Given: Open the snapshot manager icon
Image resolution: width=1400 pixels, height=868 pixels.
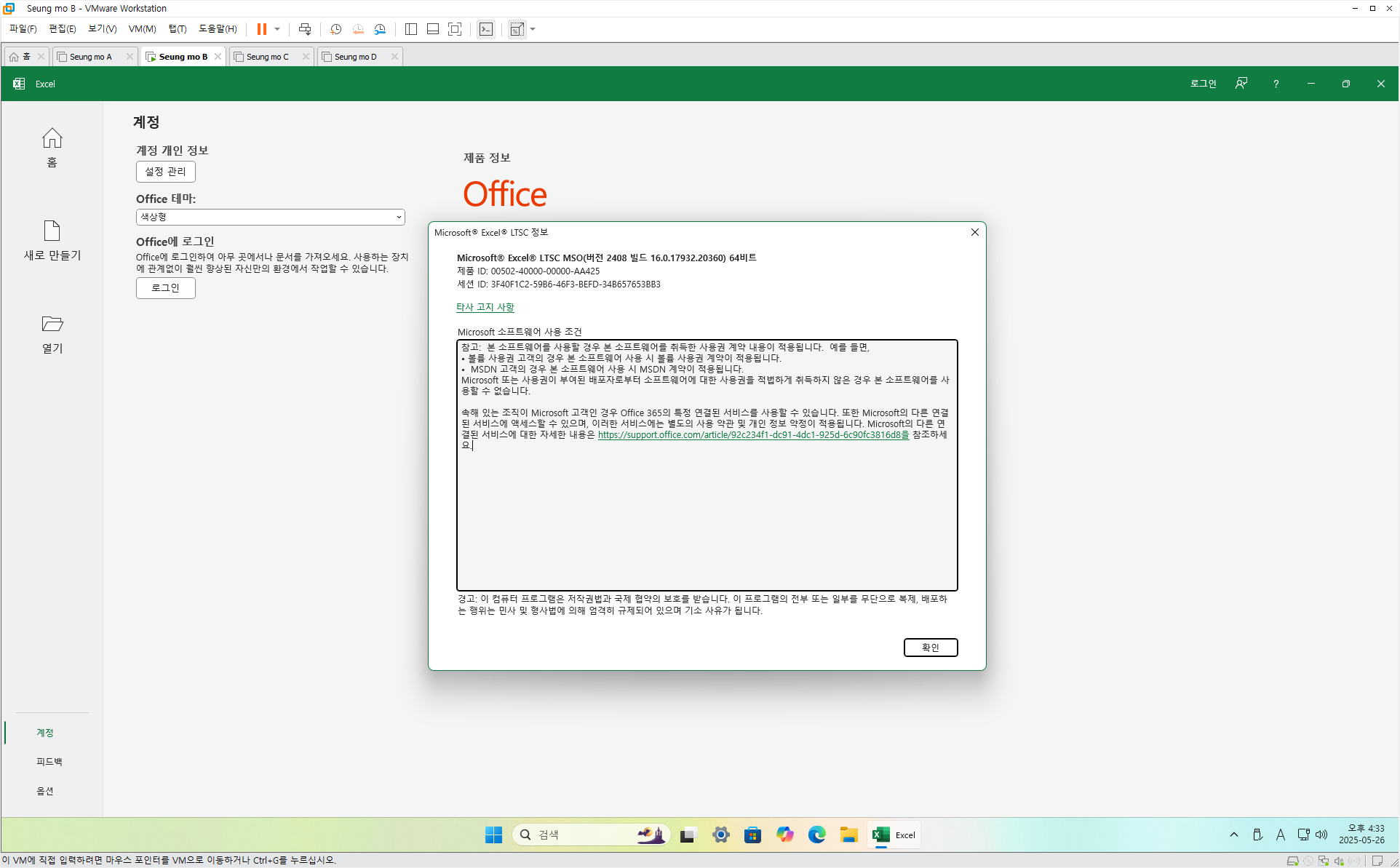Looking at the screenshot, I should [380, 29].
